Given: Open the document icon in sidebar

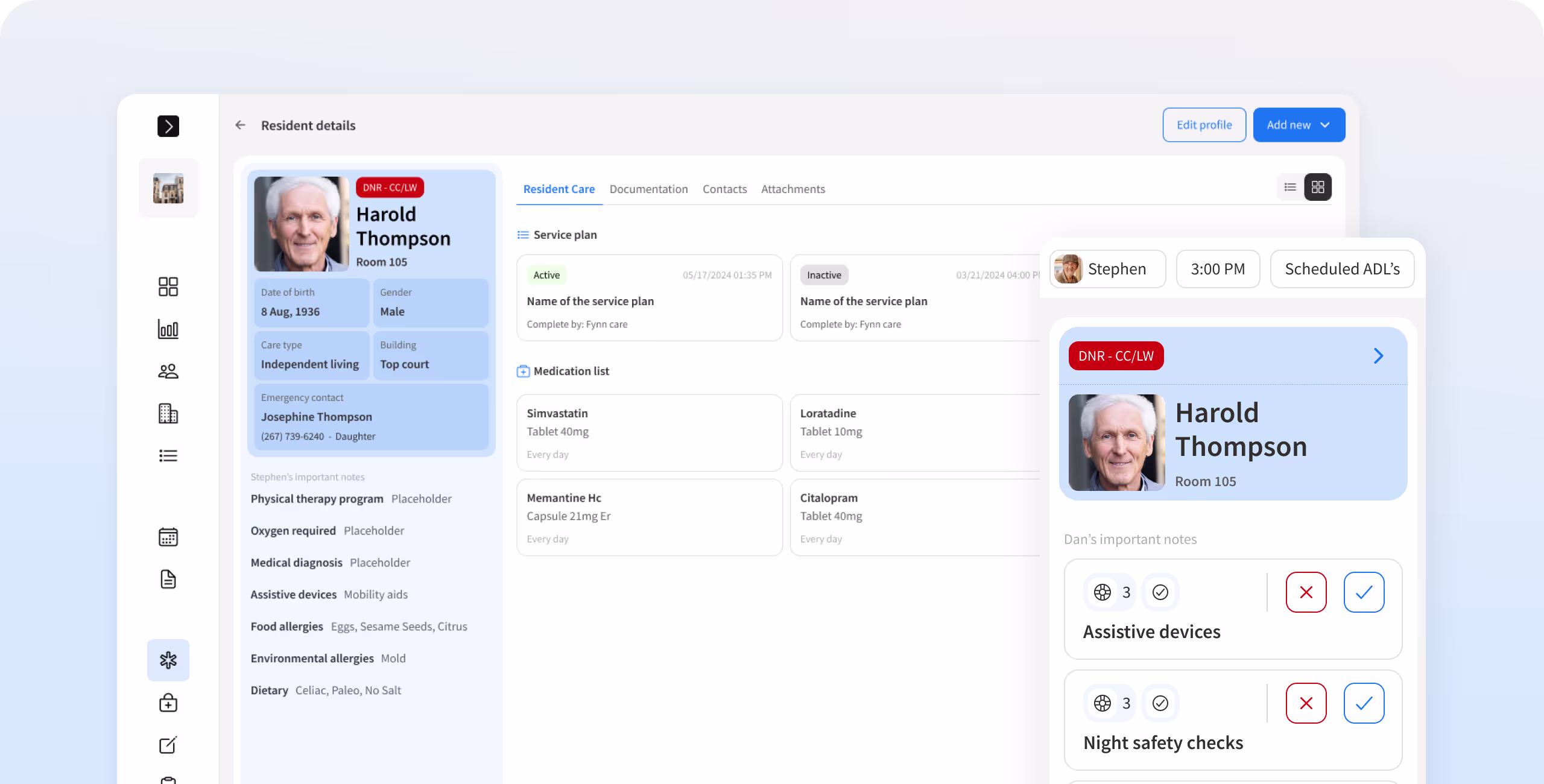Looking at the screenshot, I should pos(168,579).
